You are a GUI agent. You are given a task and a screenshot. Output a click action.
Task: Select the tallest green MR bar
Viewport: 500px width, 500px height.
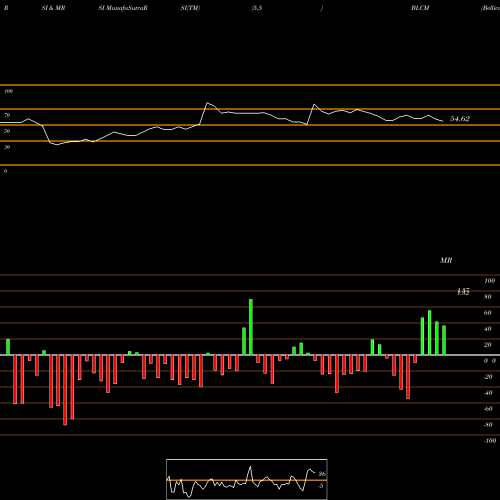click(x=251, y=327)
